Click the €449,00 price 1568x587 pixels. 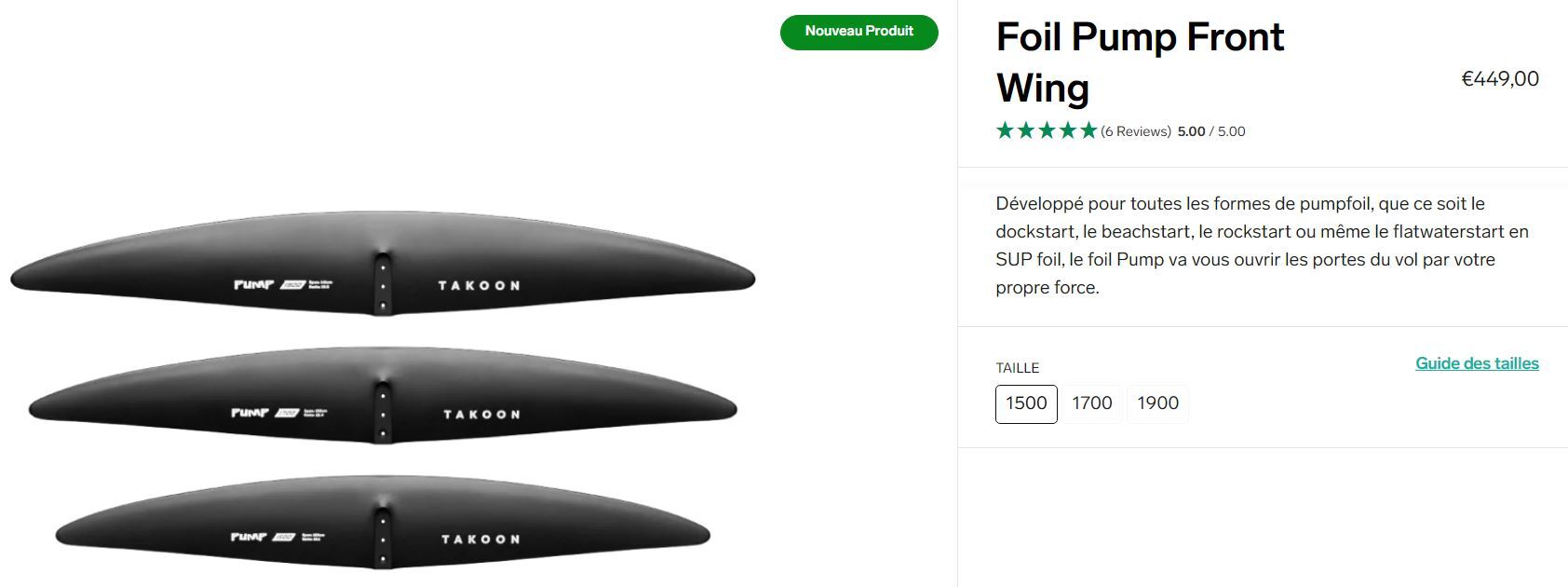point(1499,79)
